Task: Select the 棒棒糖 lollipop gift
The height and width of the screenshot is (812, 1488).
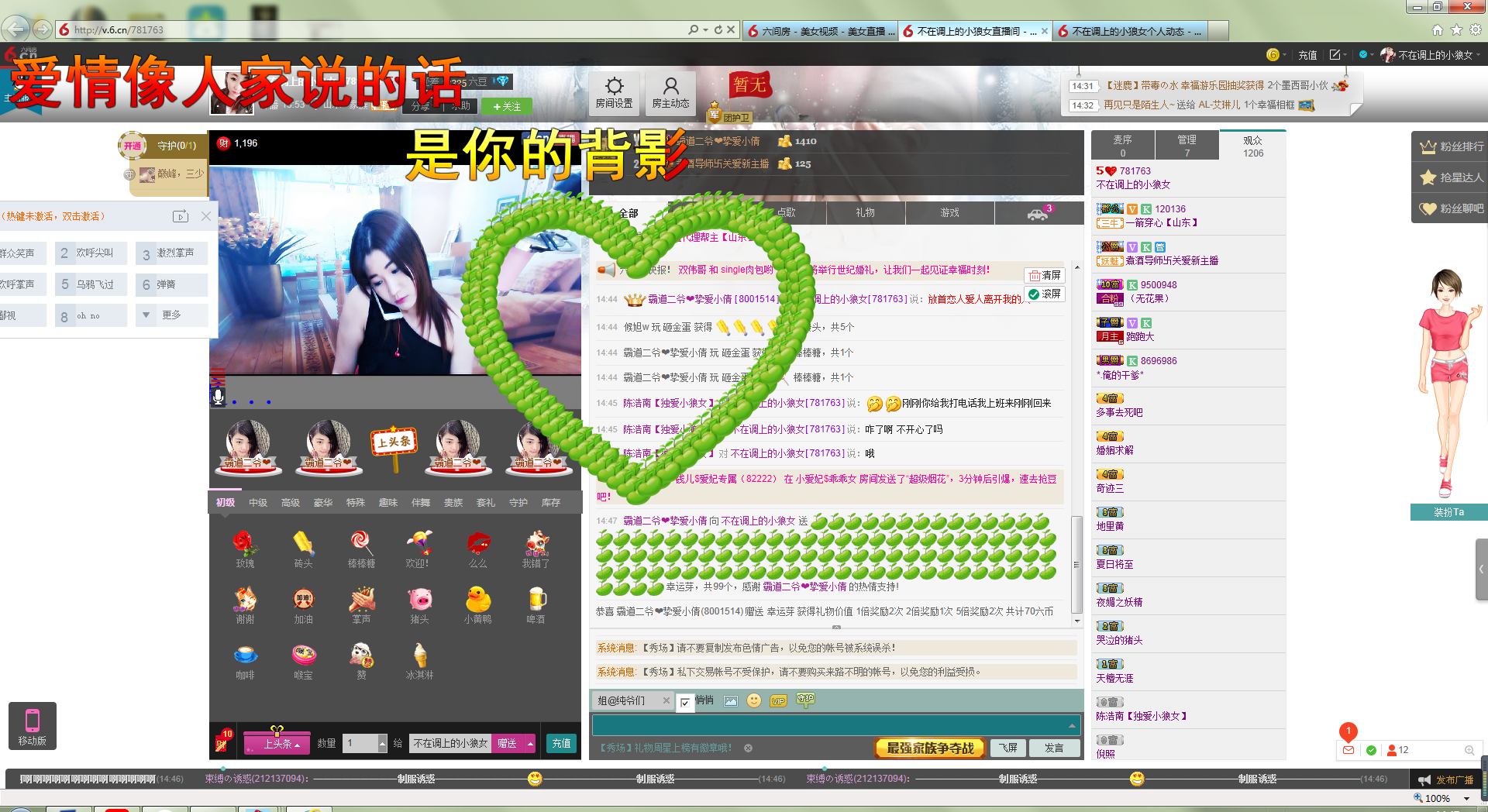Action: click(x=361, y=549)
